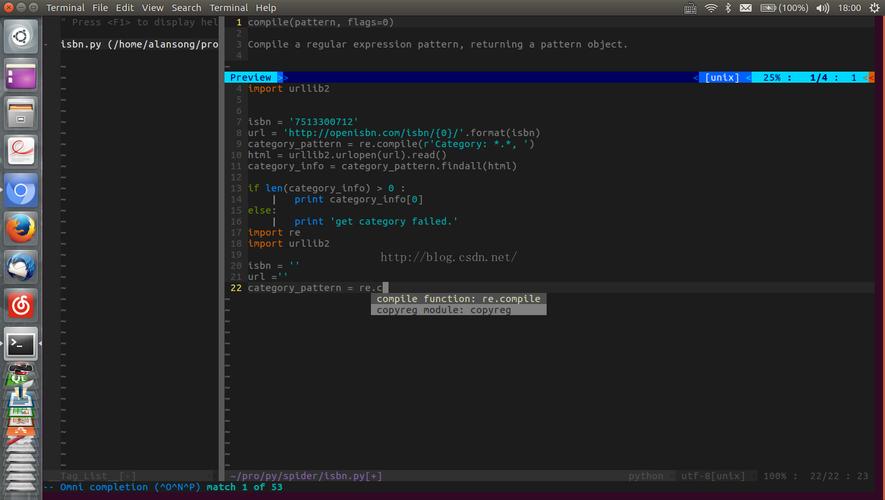
Task: Open NetEase Cloud Music red dock icon
Action: pos(21,305)
